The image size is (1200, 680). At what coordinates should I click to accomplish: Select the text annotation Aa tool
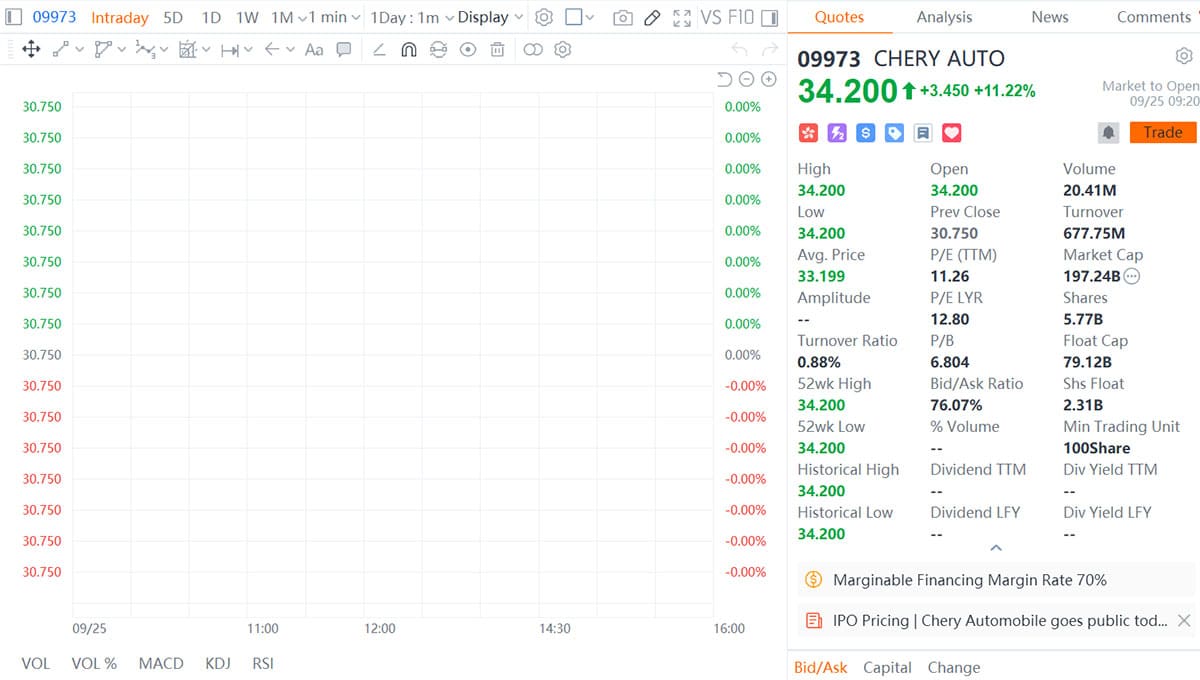point(312,49)
